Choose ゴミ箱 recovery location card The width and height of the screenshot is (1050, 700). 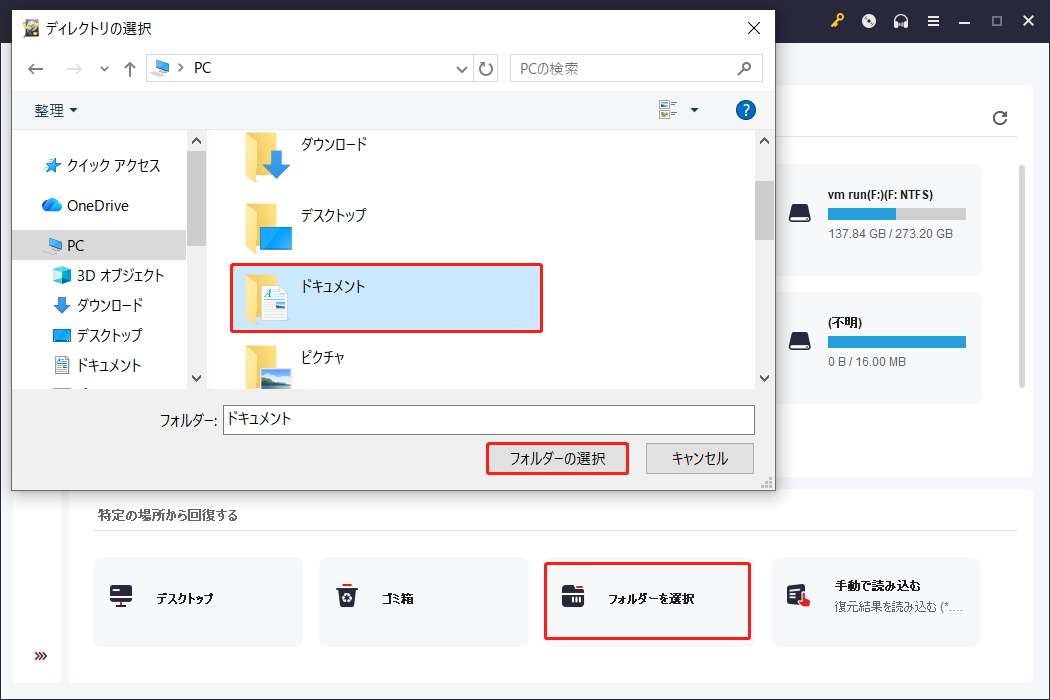[x=424, y=602]
